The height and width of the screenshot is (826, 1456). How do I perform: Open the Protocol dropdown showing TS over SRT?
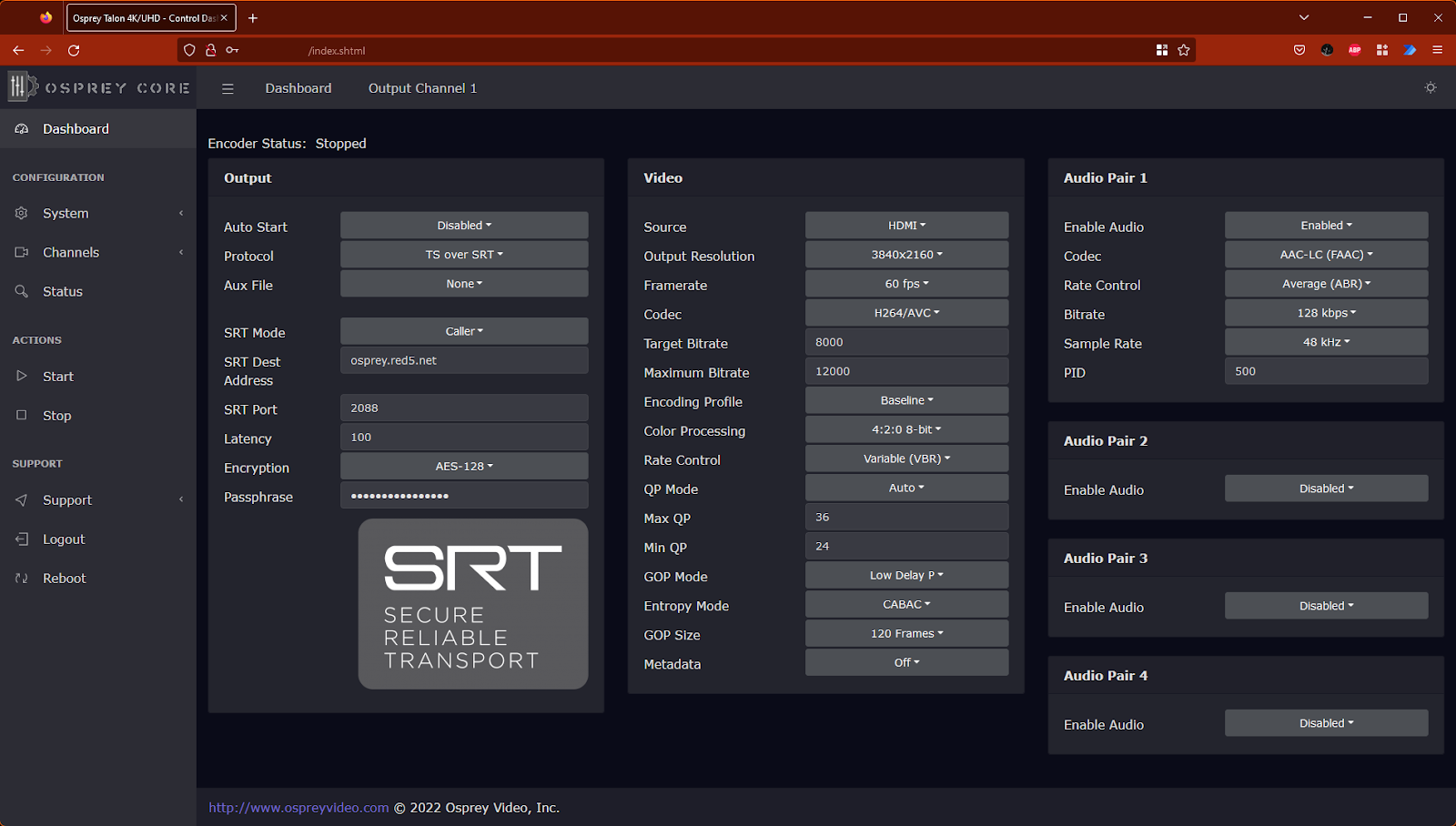coord(464,255)
